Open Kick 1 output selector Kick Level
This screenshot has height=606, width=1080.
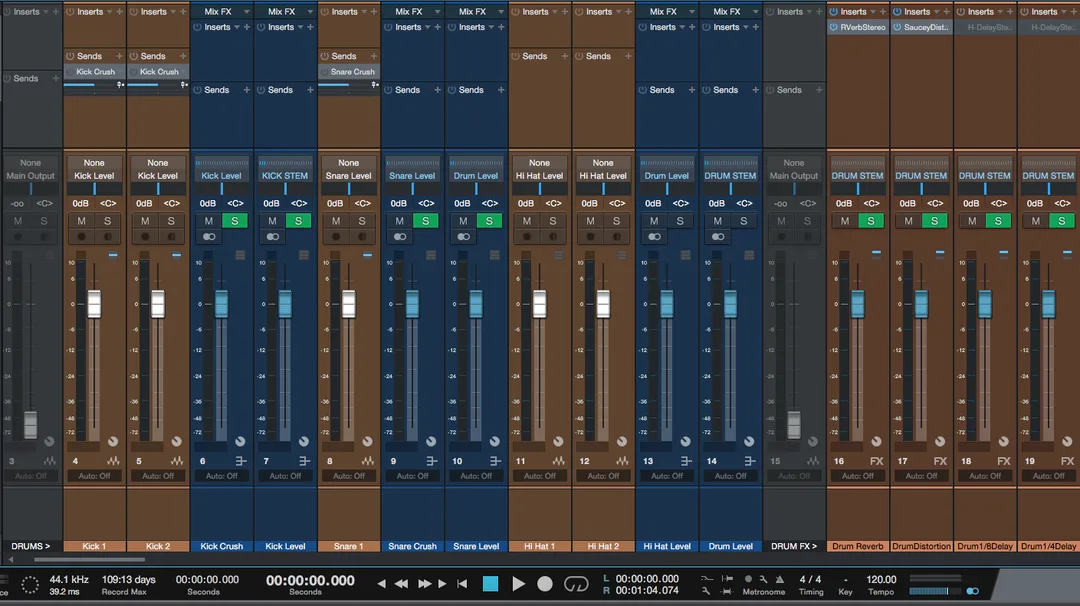pyautogui.click(x=94, y=176)
